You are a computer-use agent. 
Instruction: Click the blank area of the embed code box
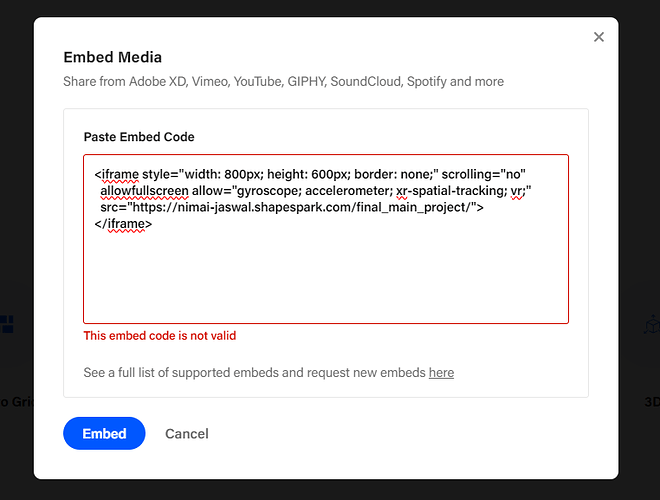click(x=326, y=278)
